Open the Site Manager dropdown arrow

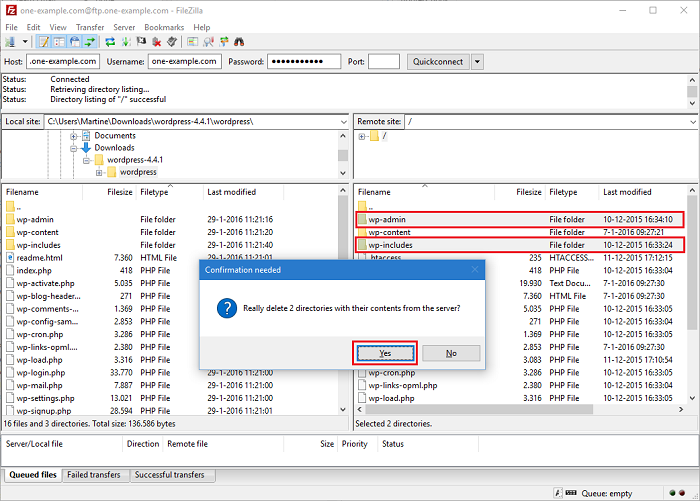pyautogui.click(x=25, y=42)
